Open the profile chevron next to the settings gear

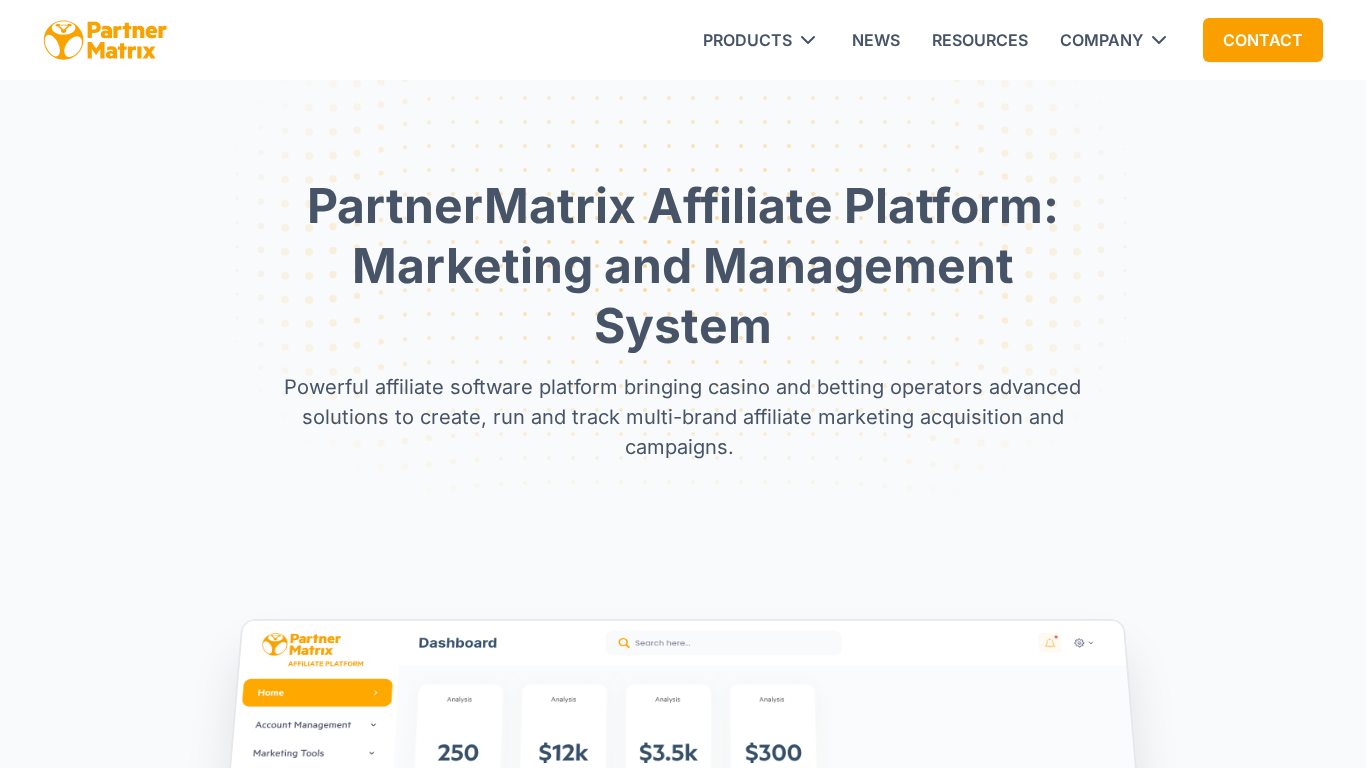click(1091, 642)
